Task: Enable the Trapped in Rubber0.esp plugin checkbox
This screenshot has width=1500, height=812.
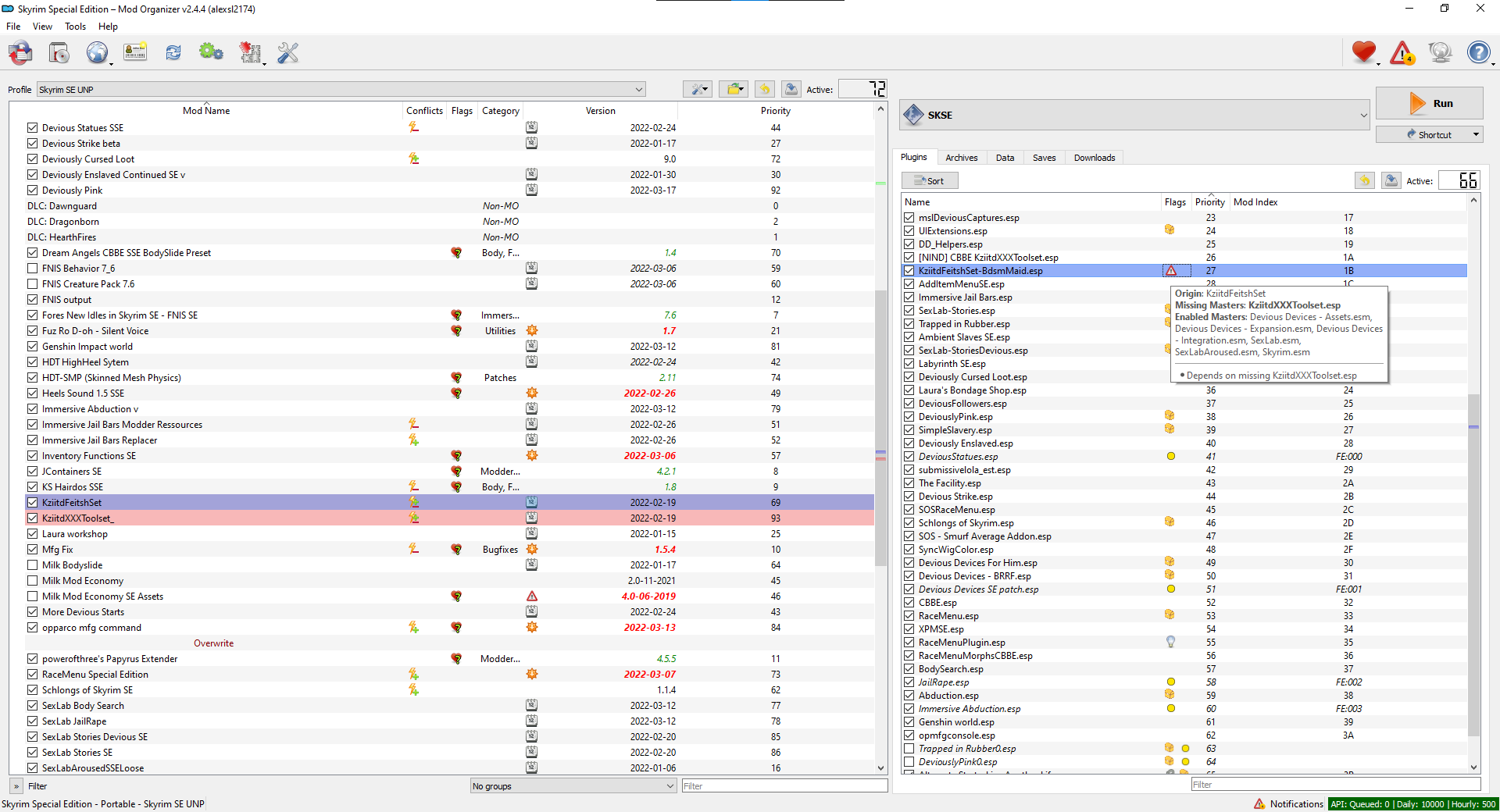Action: tap(909, 749)
